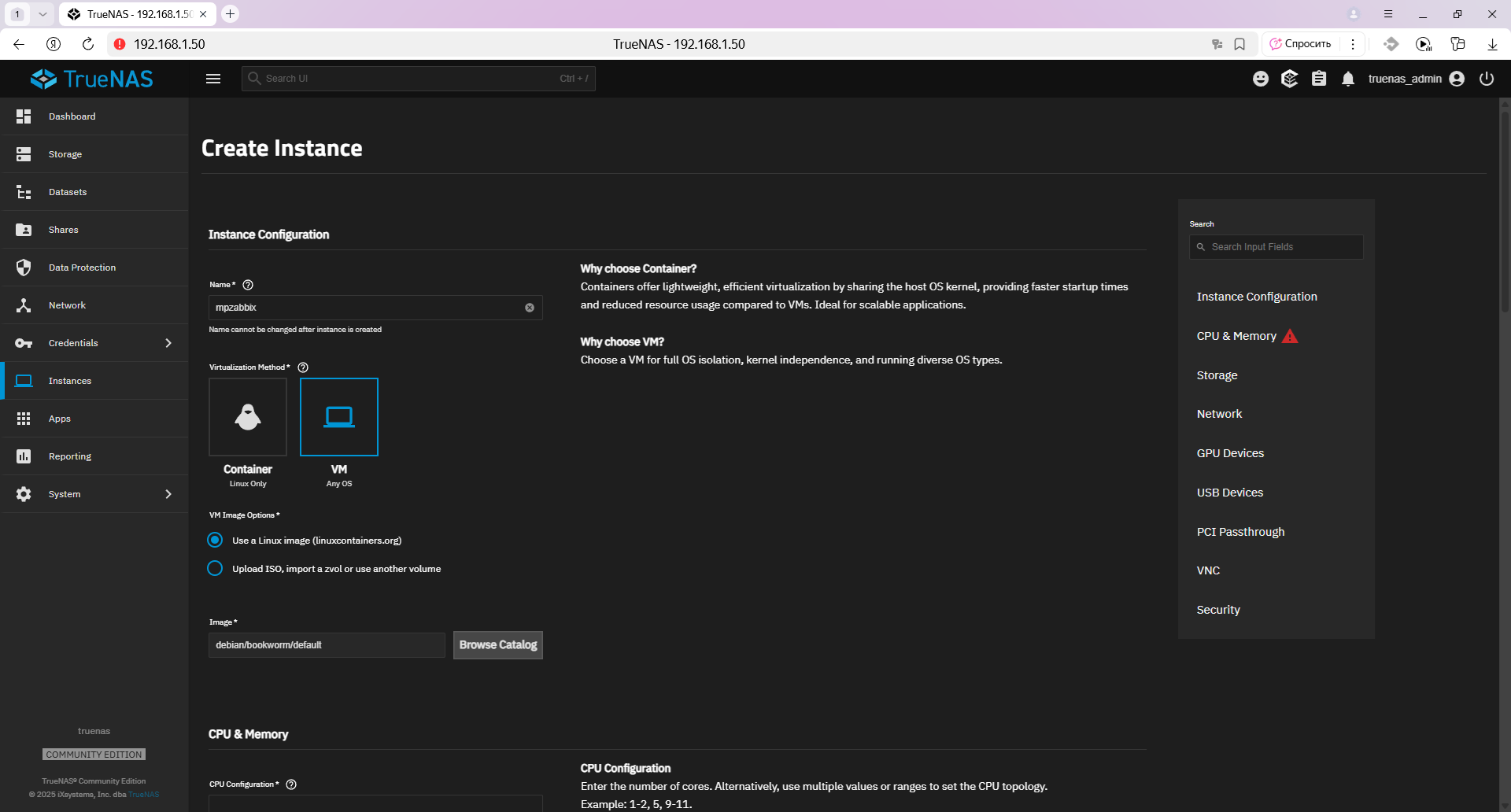Open Storage menu item
1511x812 pixels.
click(x=94, y=154)
